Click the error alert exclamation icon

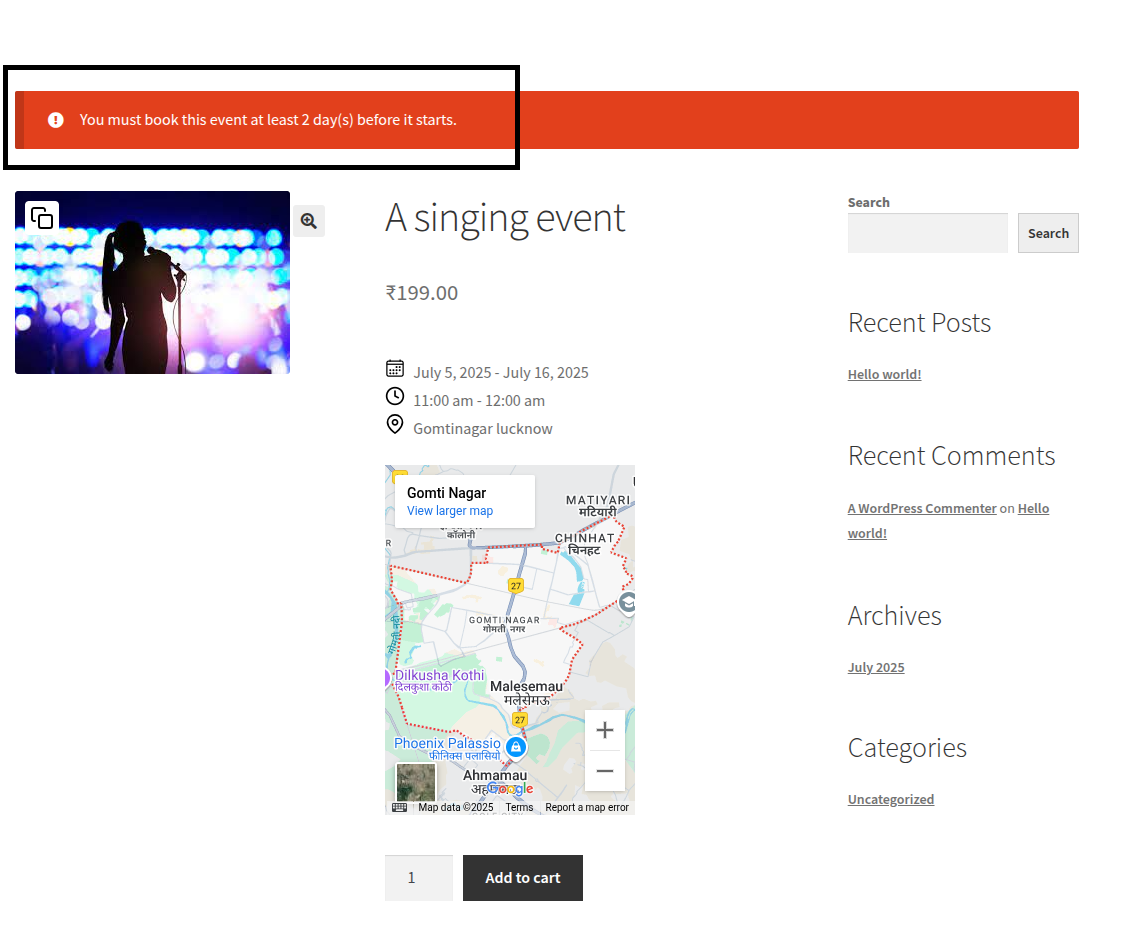(x=55, y=120)
